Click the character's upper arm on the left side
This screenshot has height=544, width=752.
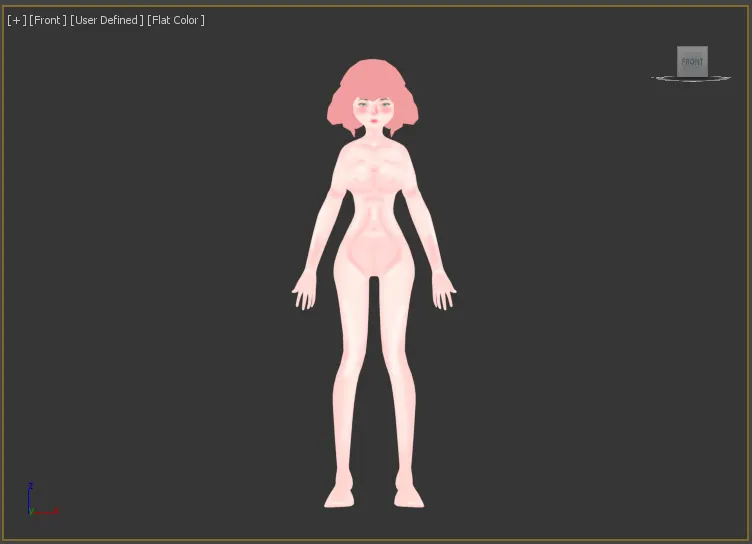click(332, 200)
